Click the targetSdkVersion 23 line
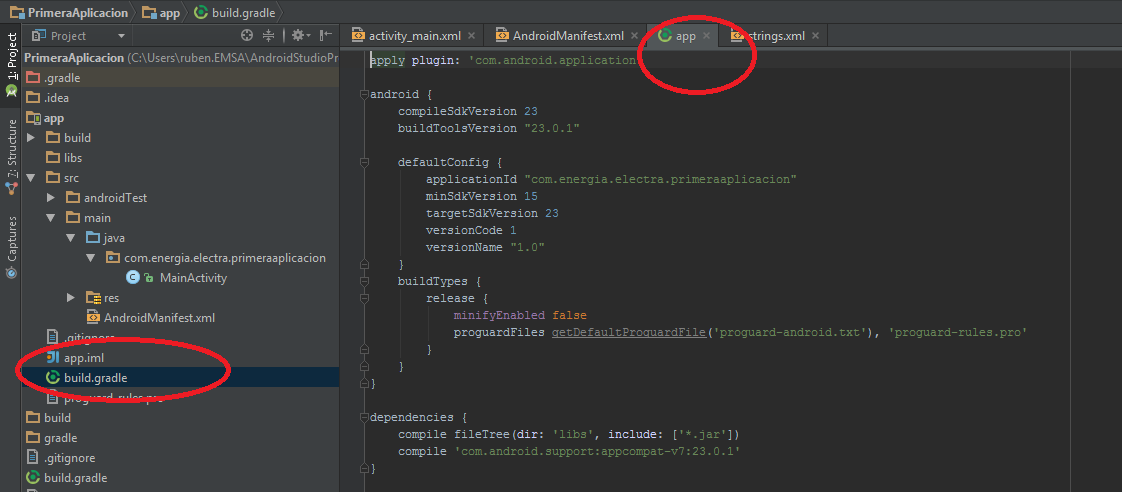The image size is (1122, 492). (x=492, y=213)
